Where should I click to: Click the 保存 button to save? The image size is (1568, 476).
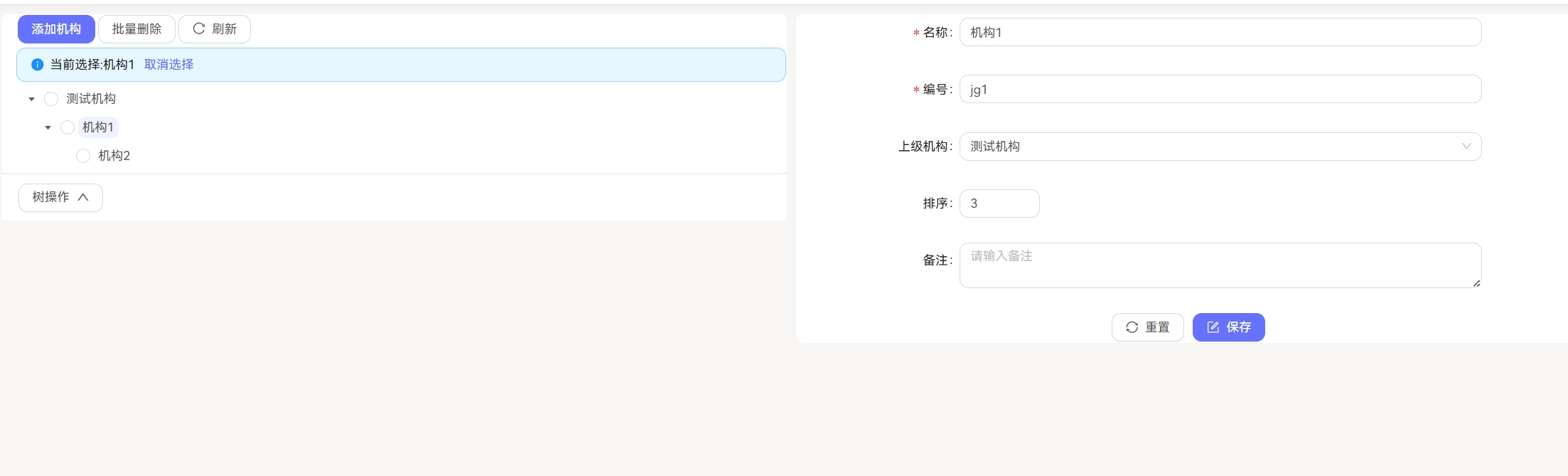click(1228, 327)
